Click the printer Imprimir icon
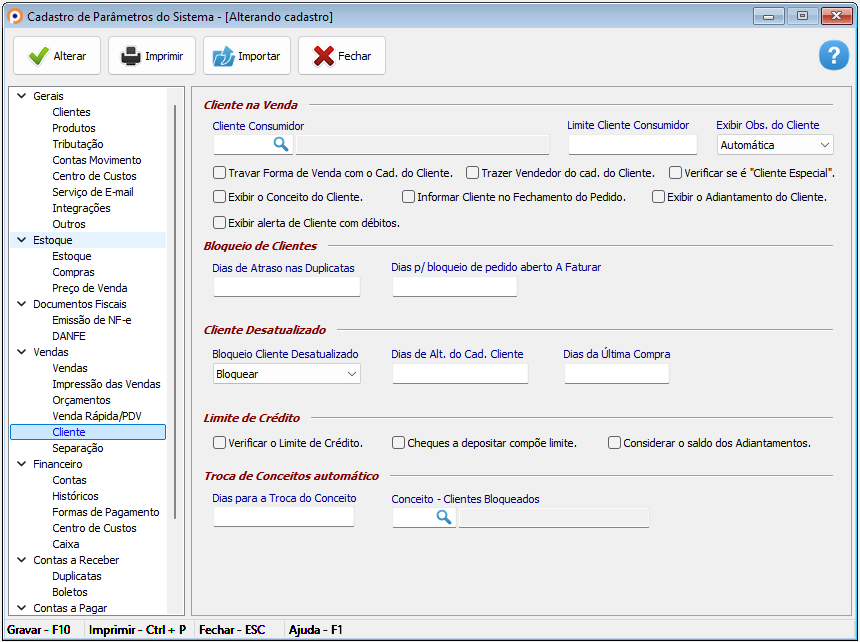This screenshot has width=860, height=642. tap(131, 56)
